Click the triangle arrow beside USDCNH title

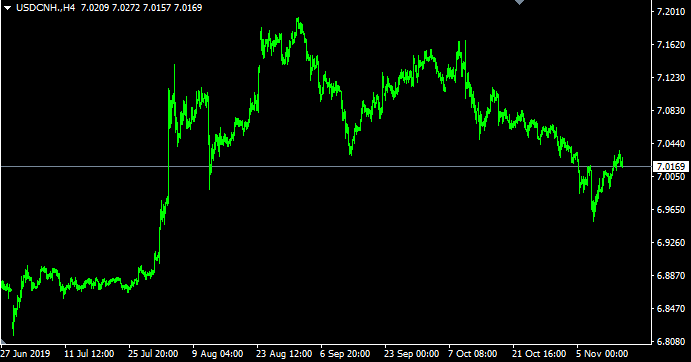click(x=7, y=8)
